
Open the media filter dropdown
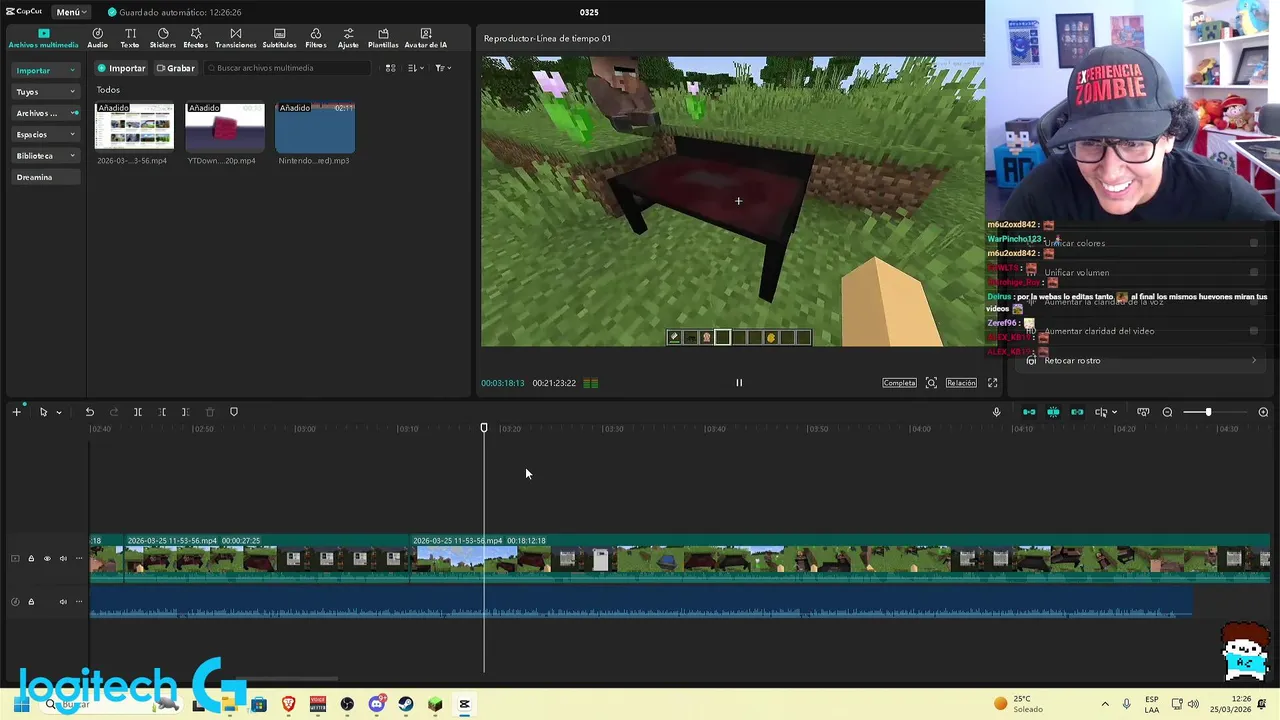[x=443, y=68]
